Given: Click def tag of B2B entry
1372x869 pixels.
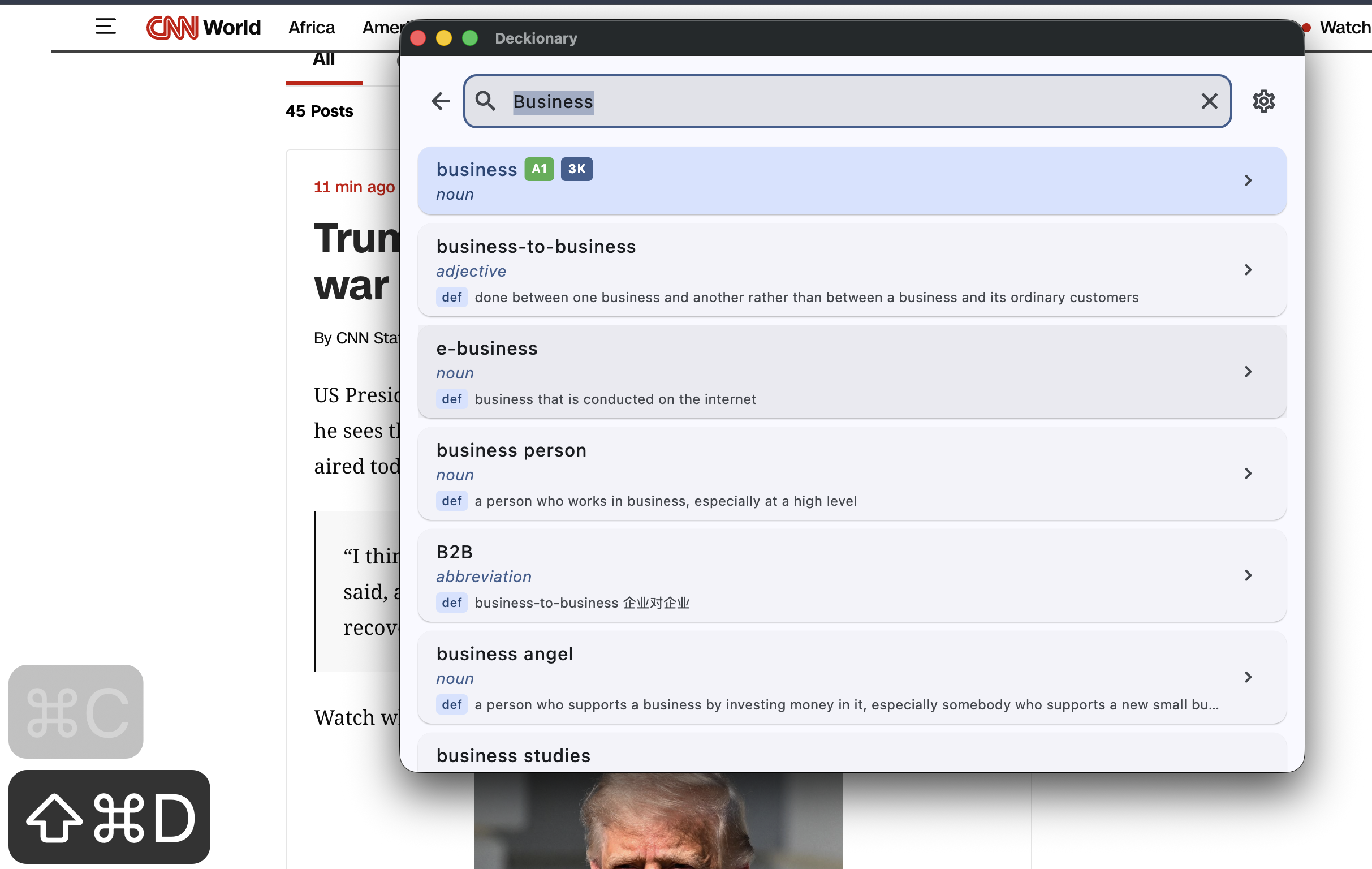Looking at the screenshot, I should click(x=452, y=603).
